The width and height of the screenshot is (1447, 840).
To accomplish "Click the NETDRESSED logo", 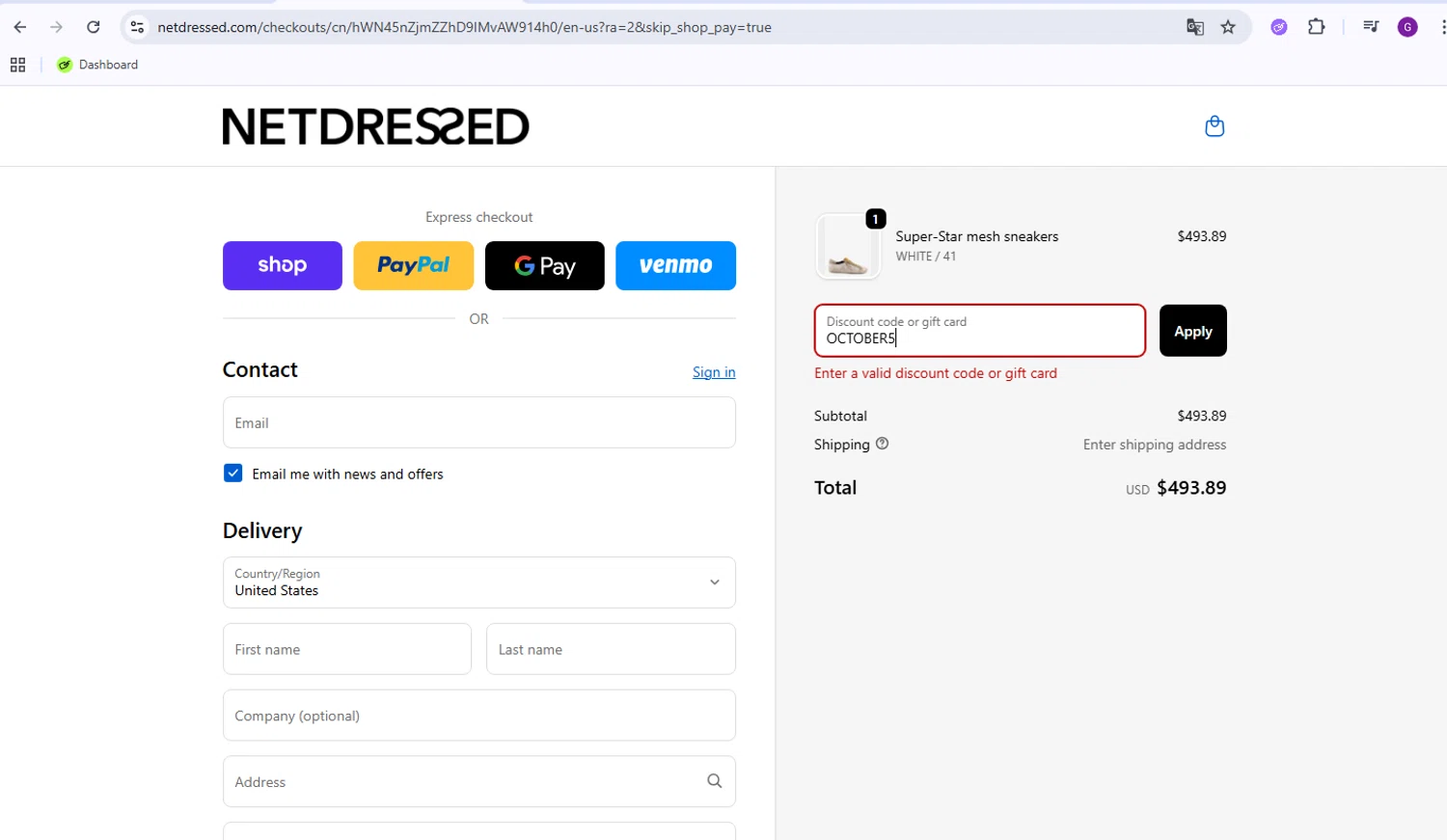I will (376, 126).
